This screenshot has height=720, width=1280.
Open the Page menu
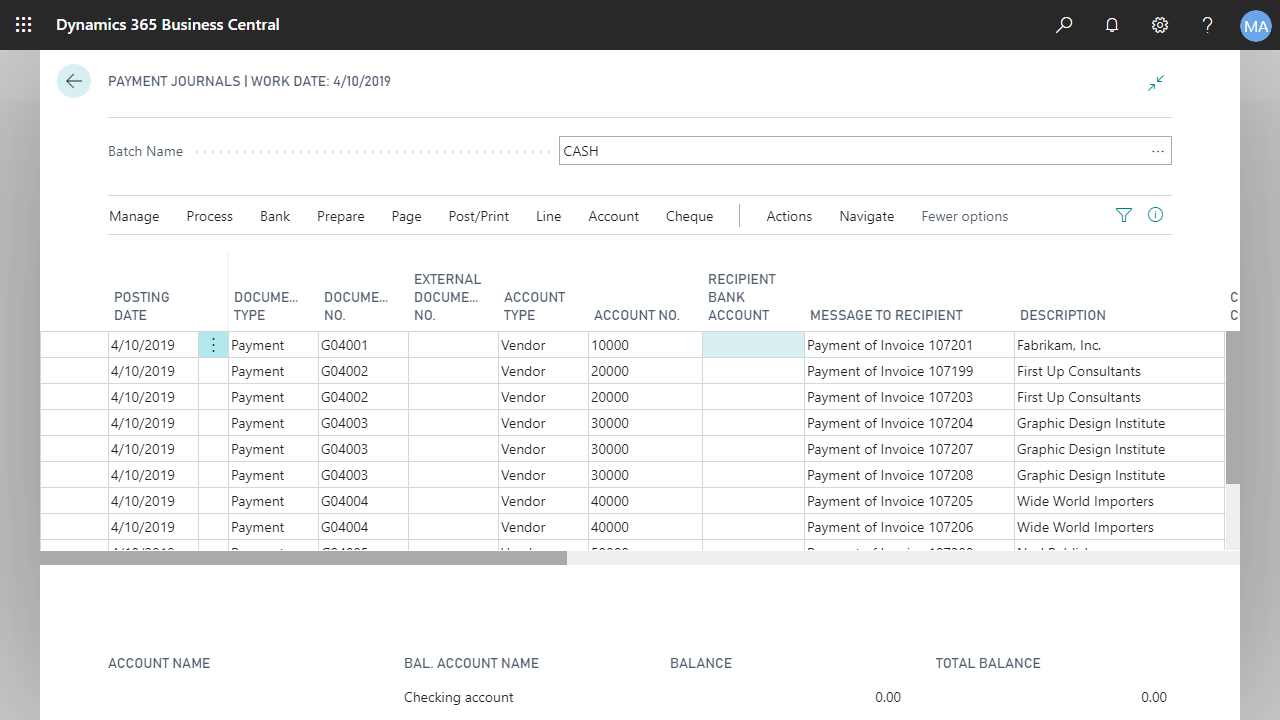tap(406, 216)
